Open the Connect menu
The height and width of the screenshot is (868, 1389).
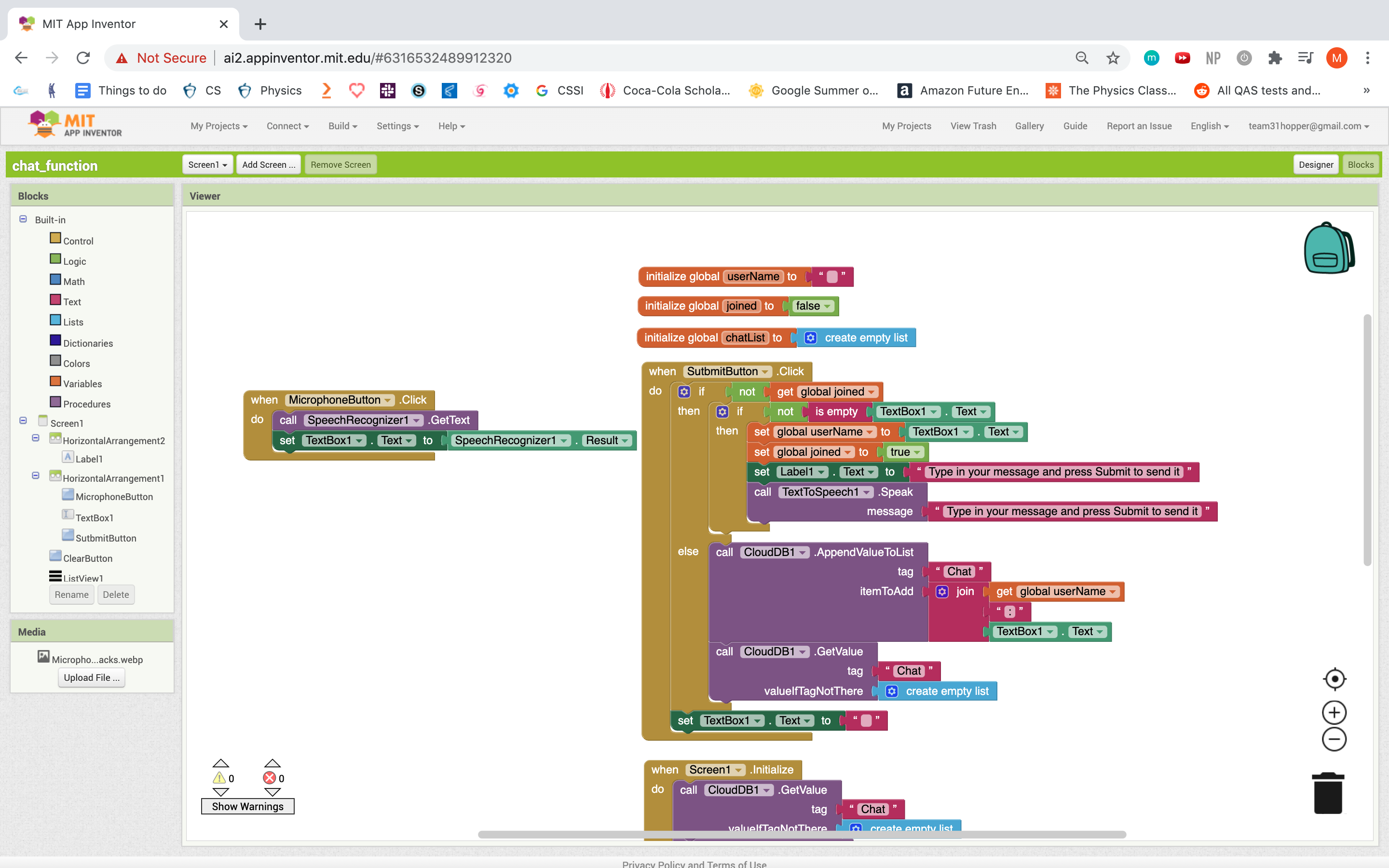287,126
